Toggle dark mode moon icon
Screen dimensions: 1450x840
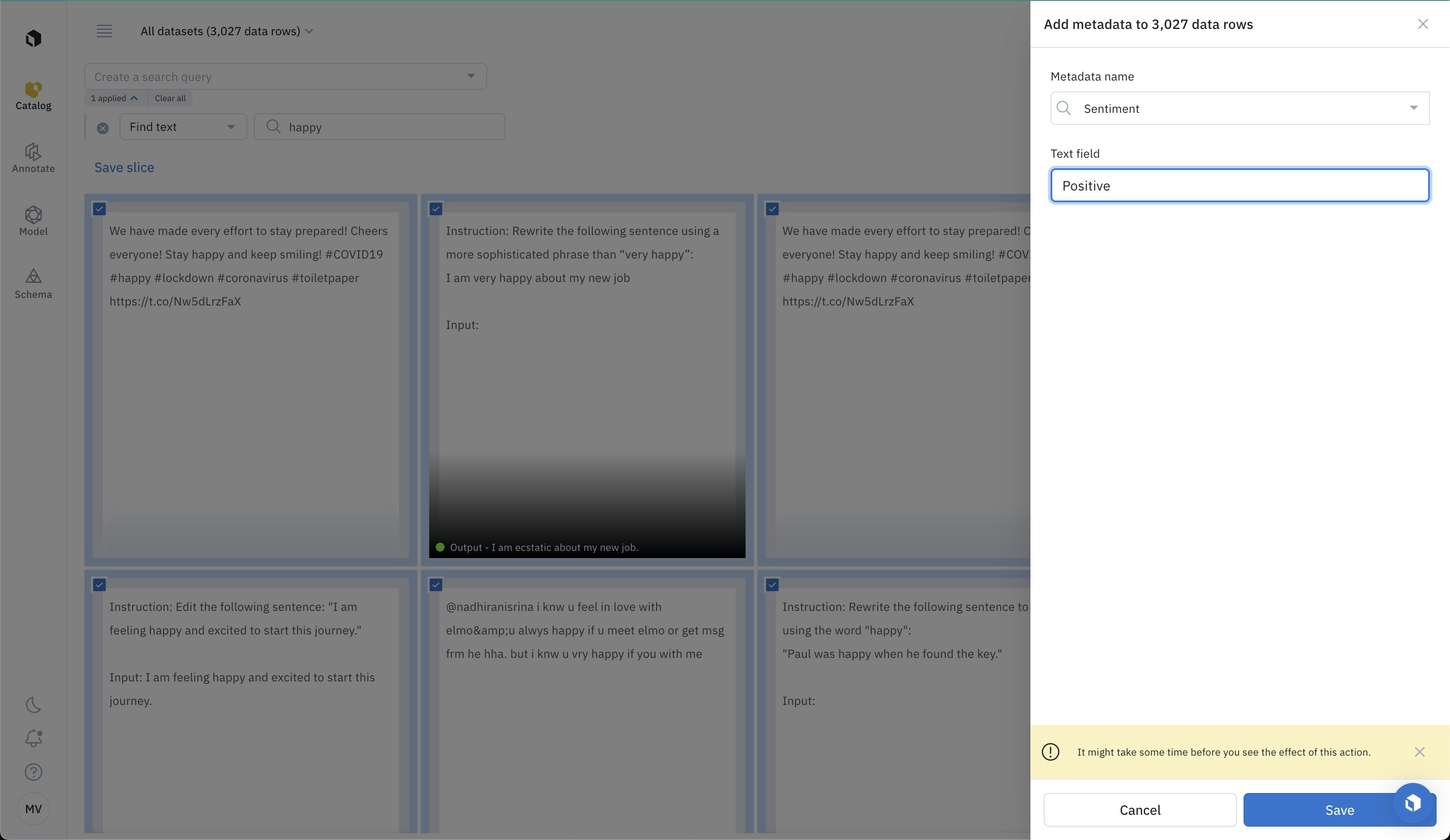34,705
